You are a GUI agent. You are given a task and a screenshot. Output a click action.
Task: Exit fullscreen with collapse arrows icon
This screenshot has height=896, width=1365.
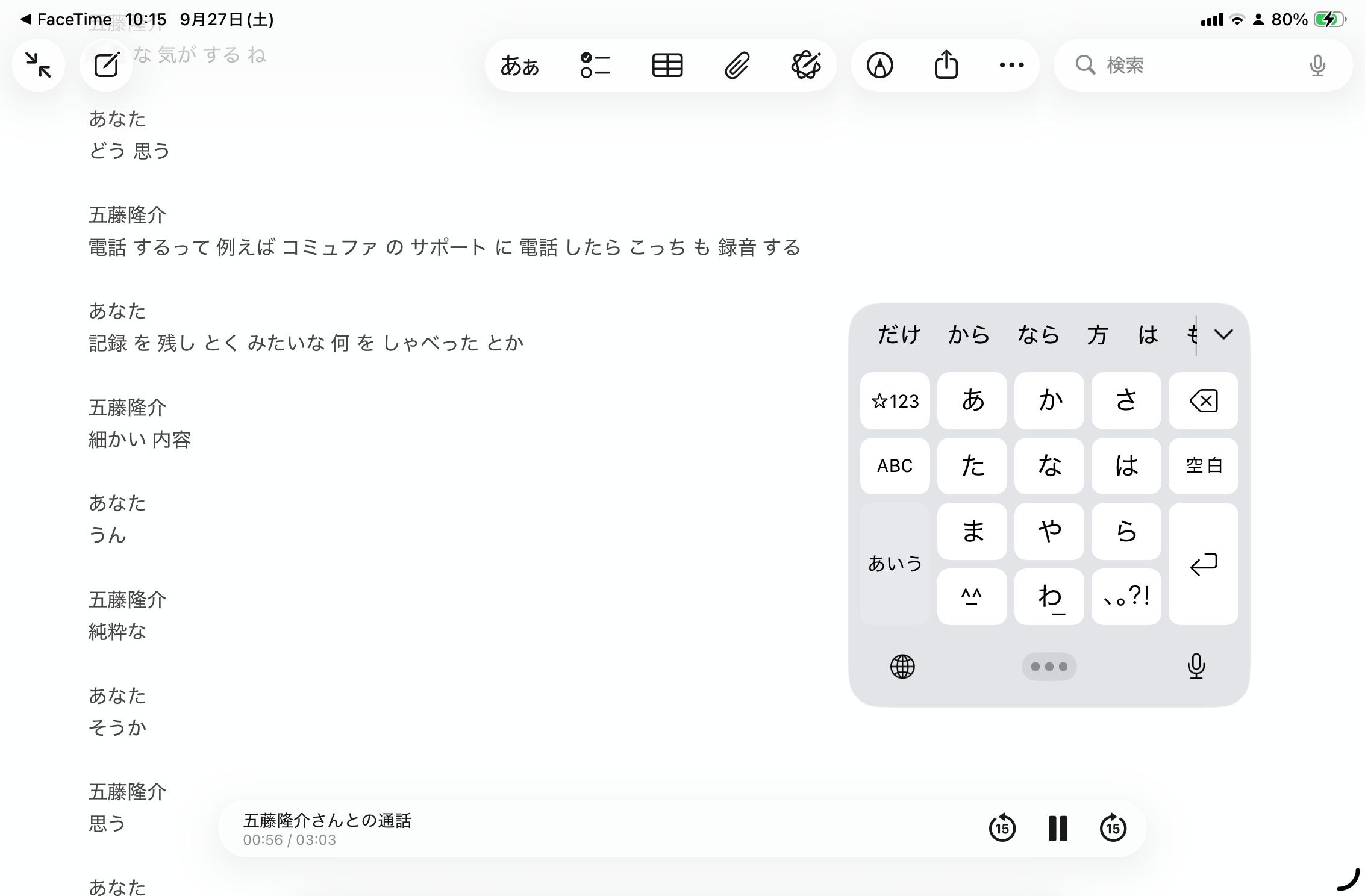38,65
